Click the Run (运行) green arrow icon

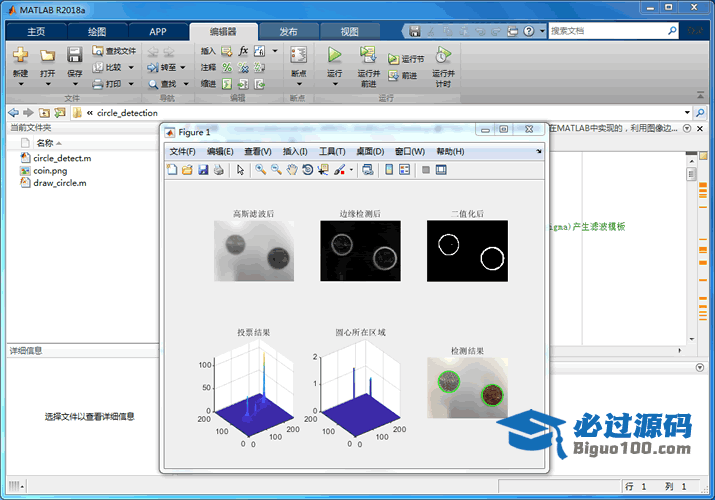click(335, 55)
